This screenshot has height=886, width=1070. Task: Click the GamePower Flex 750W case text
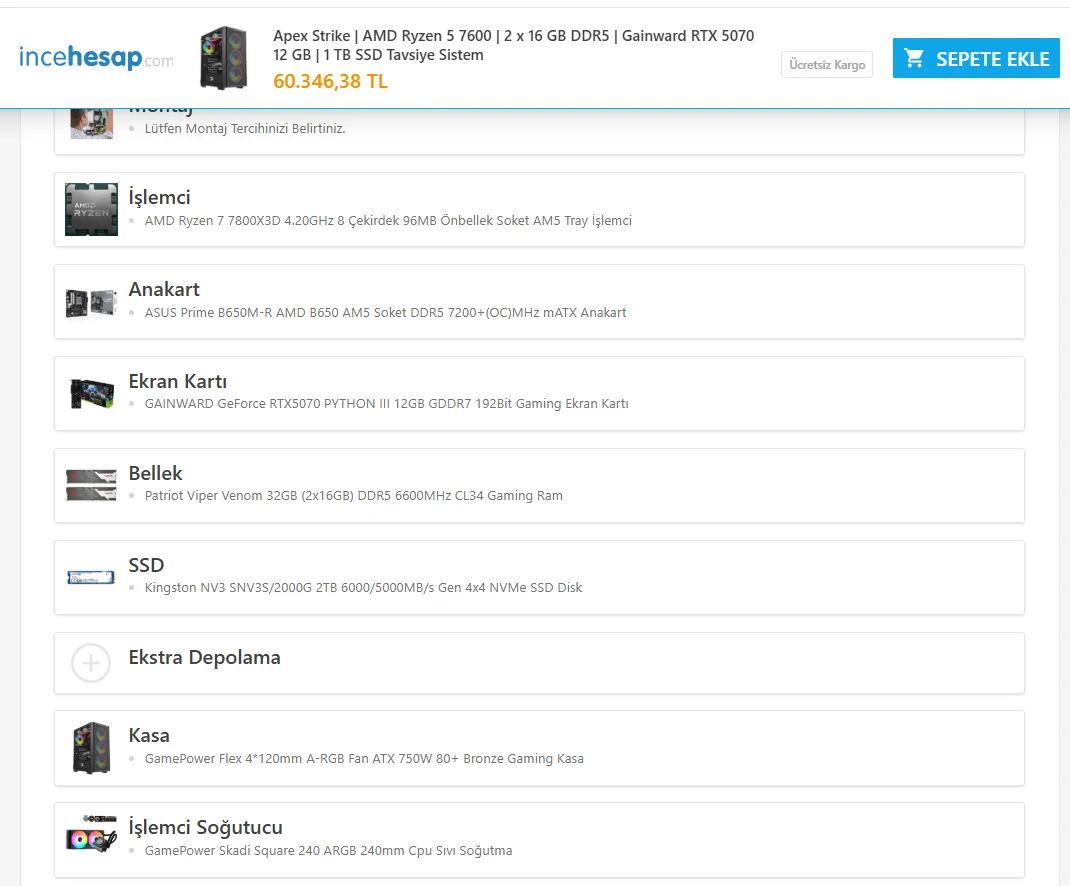pos(364,758)
